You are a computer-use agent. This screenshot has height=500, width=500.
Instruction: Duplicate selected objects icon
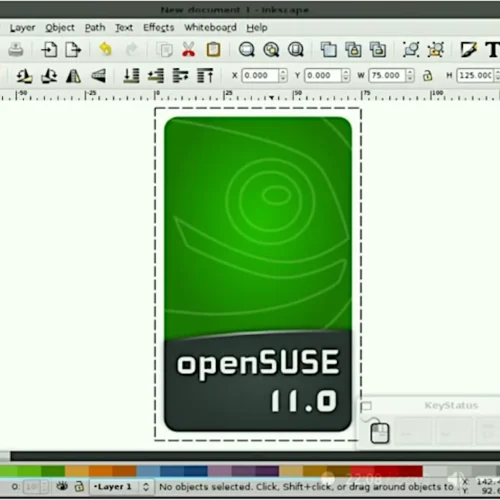(x=329, y=50)
